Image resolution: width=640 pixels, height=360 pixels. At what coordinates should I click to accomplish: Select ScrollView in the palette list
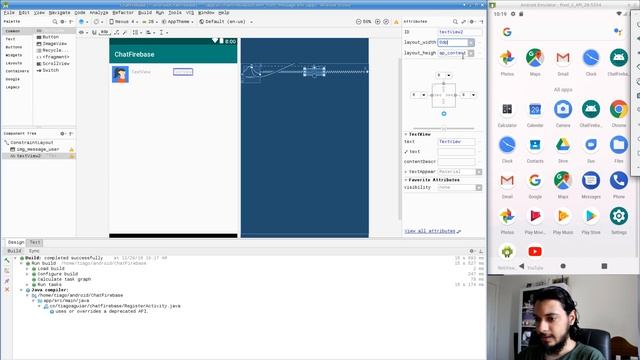pos(53,64)
